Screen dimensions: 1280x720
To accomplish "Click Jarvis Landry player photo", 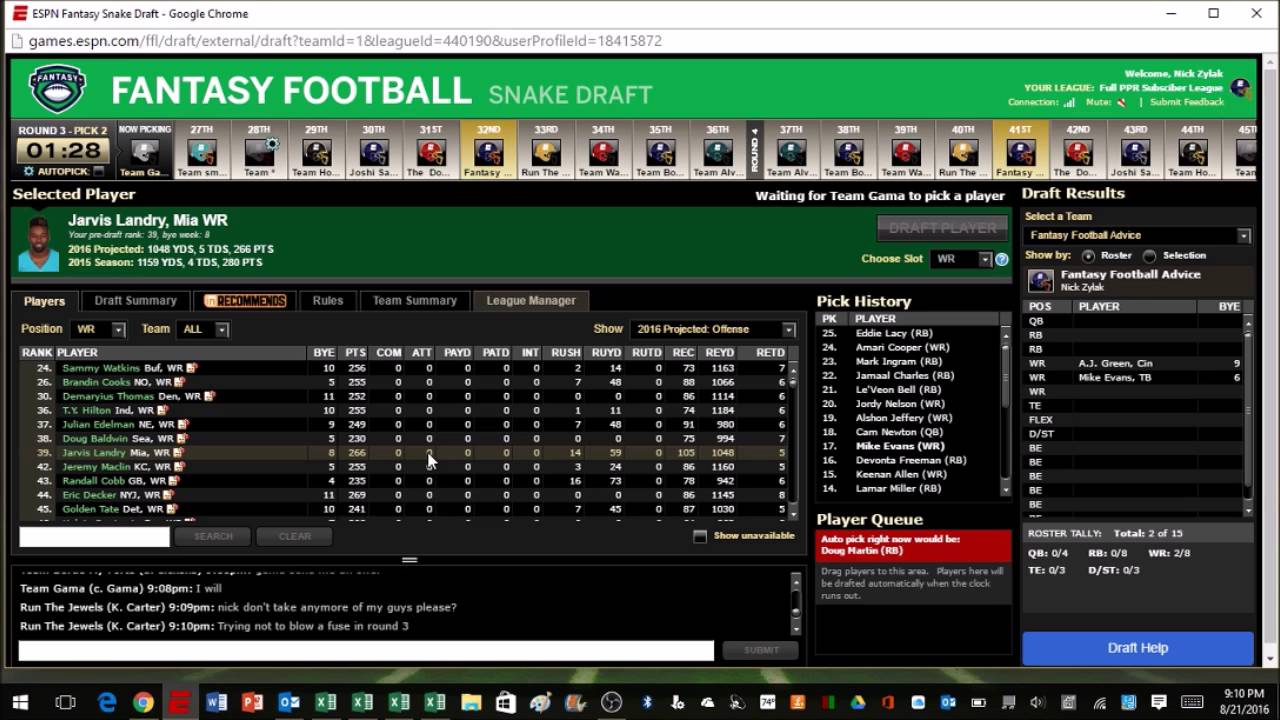I will [38, 244].
